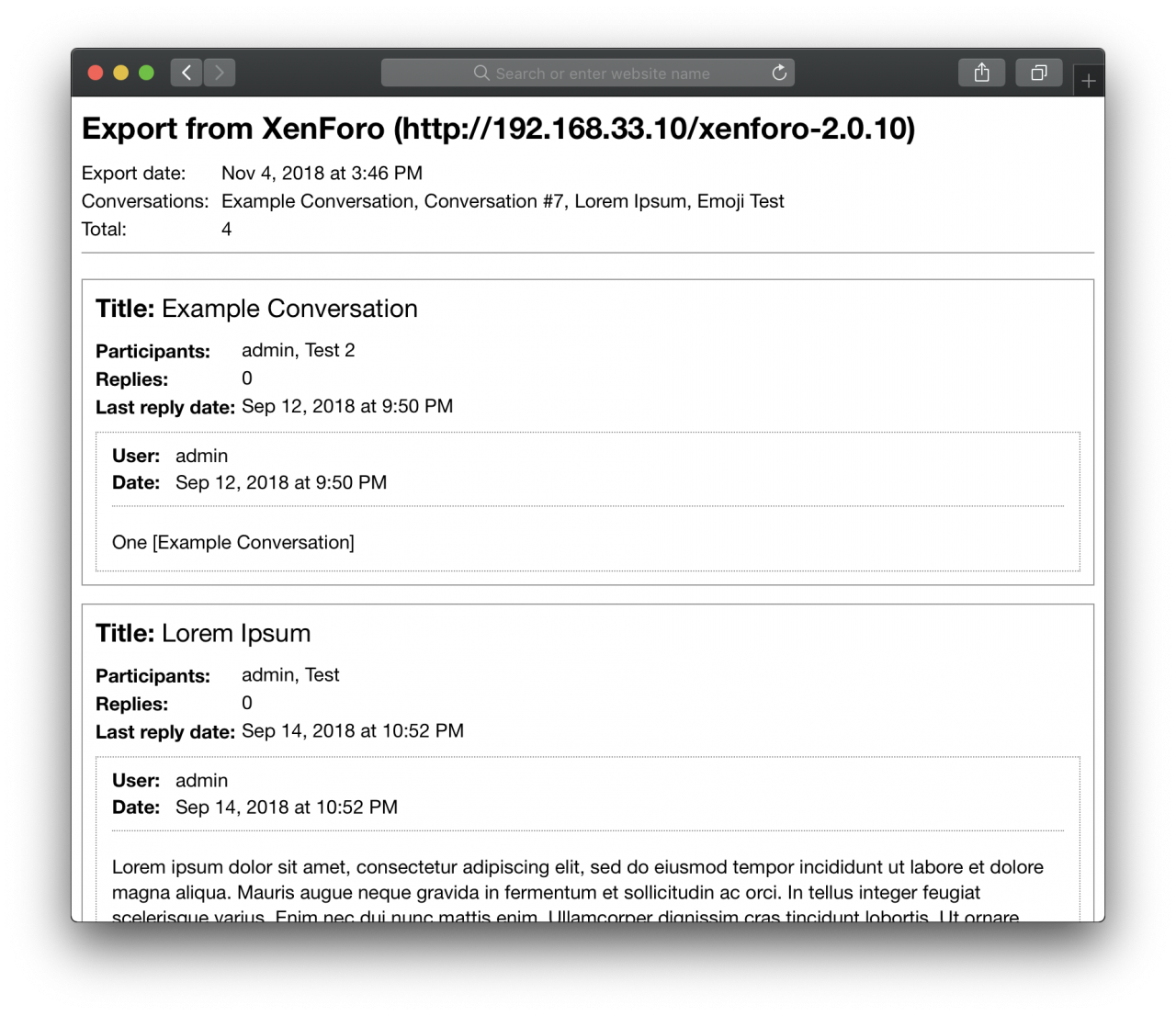
Task: Click the magnifier icon in address bar
Action: pos(481,73)
